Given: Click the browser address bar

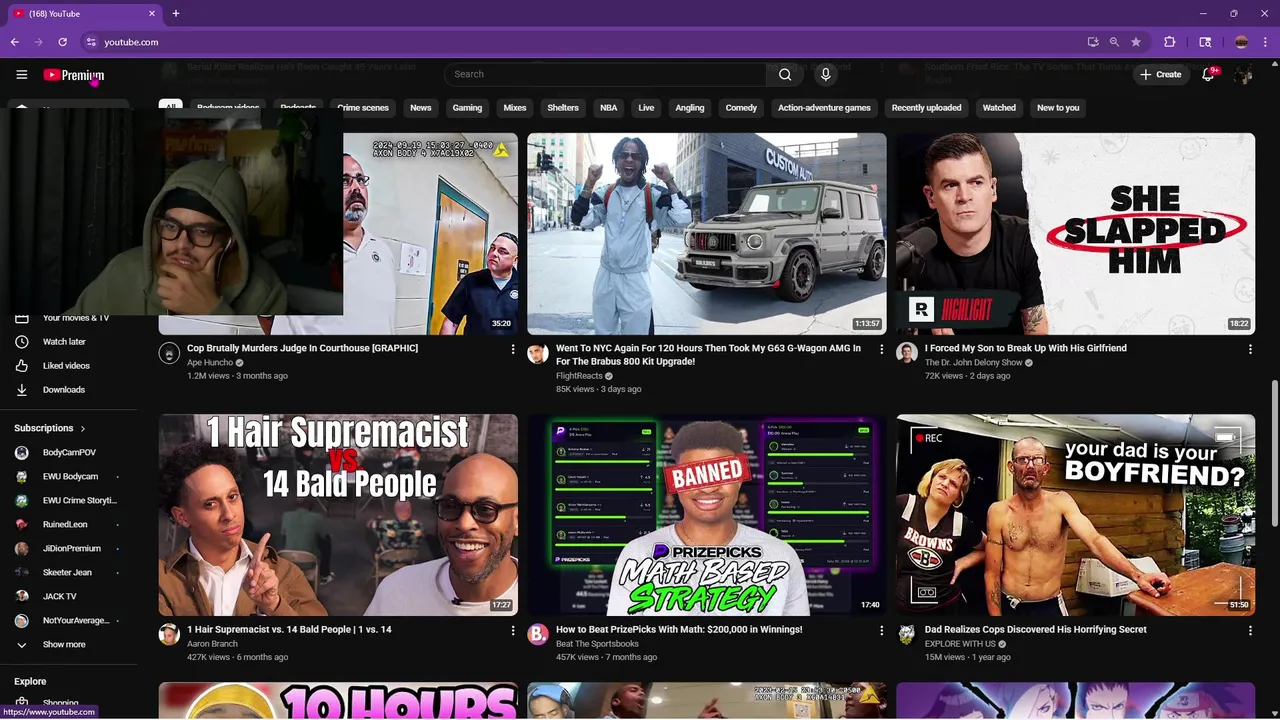Looking at the screenshot, I should click(580, 42).
